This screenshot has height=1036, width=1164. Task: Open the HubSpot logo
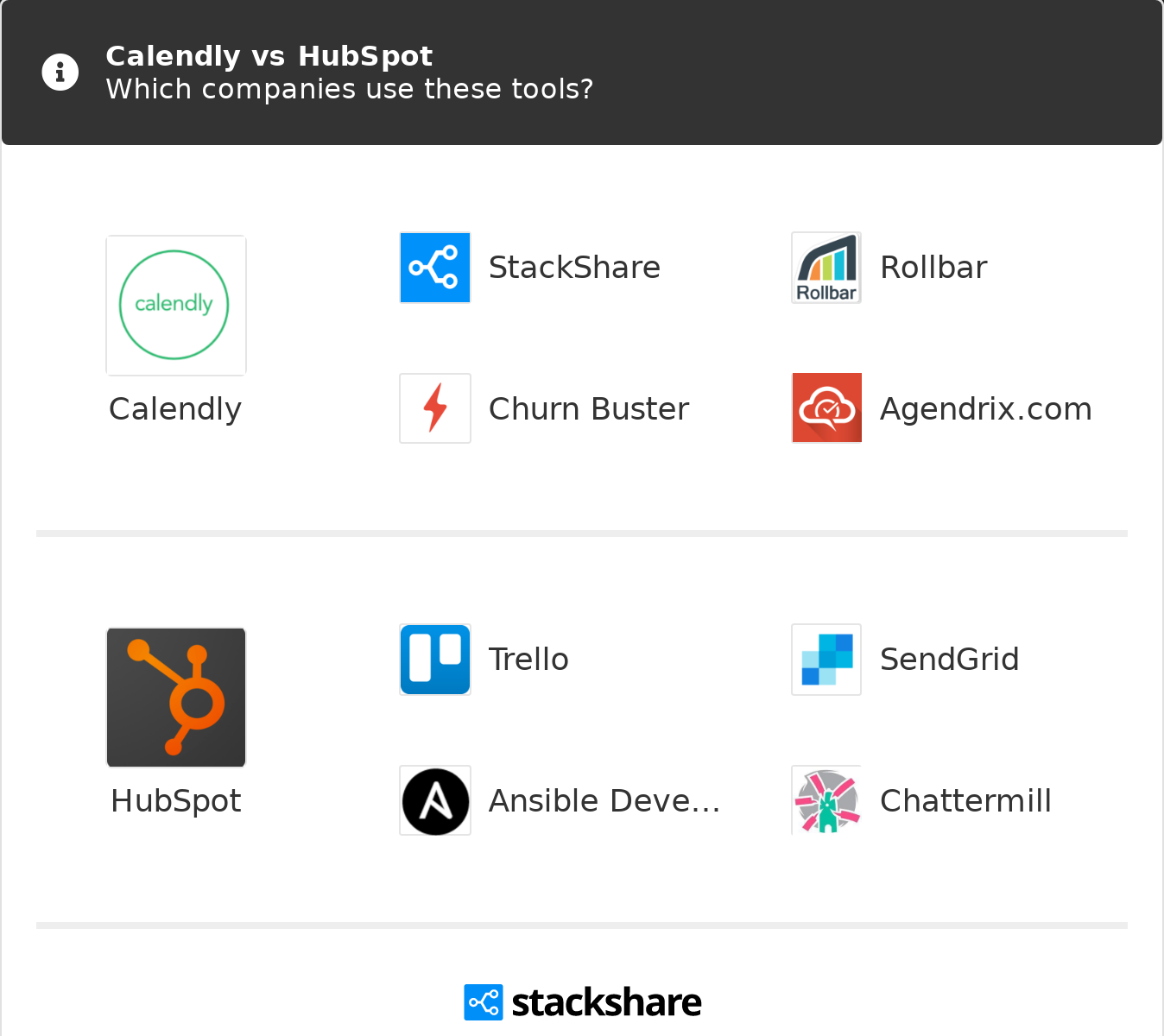(x=176, y=698)
